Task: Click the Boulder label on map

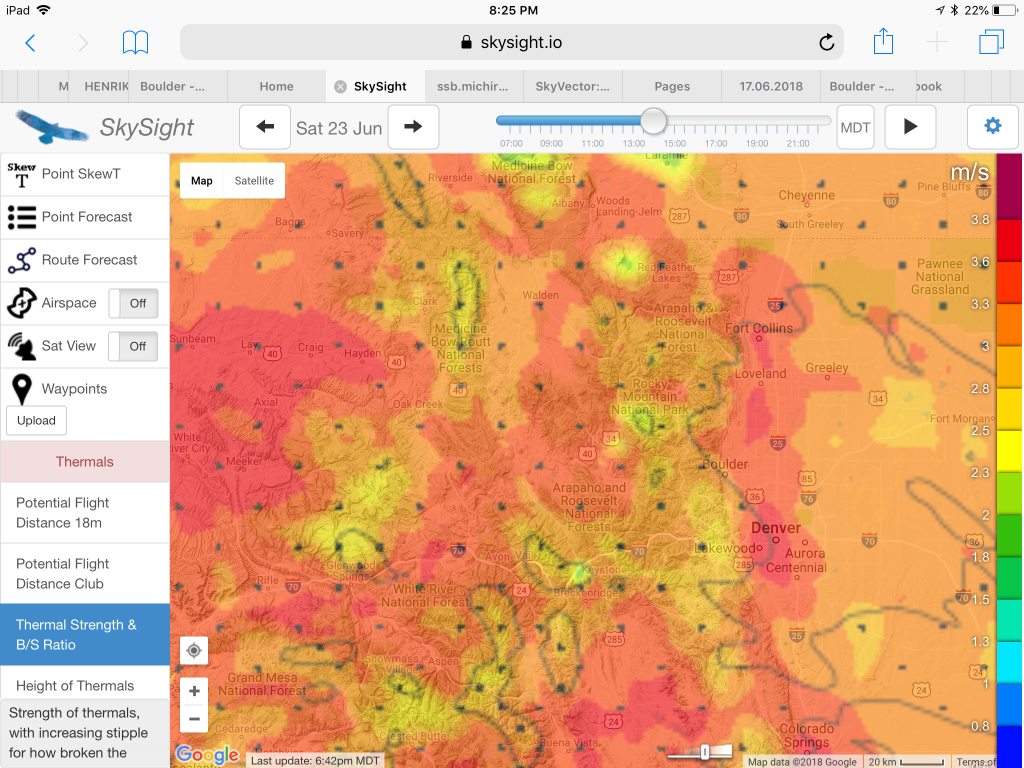Action: coord(725,464)
